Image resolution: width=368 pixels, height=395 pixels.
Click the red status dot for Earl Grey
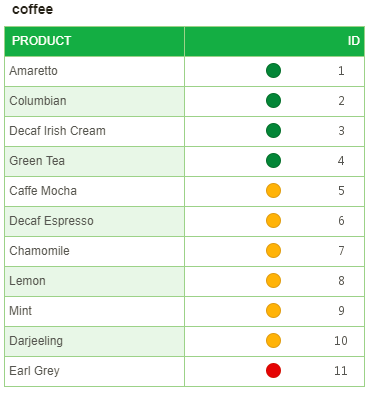click(x=273, y=371)
